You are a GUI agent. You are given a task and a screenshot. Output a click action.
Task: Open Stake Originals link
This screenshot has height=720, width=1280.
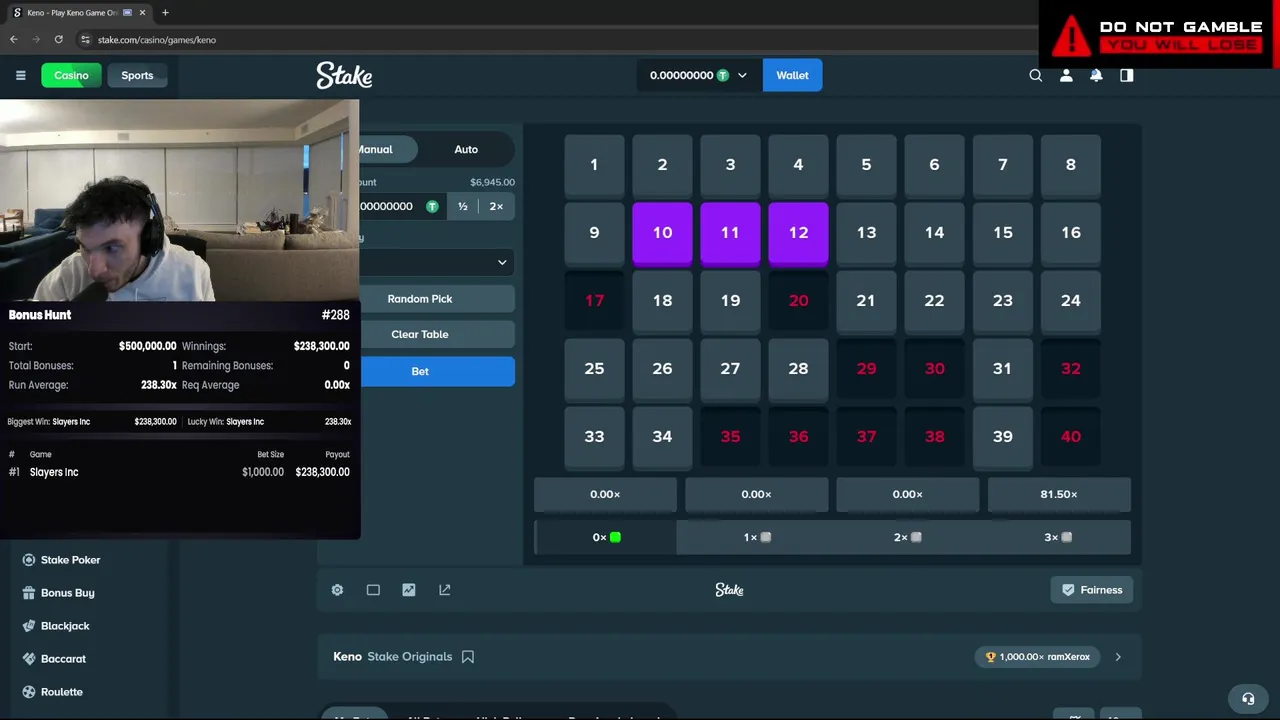(410, 657)
